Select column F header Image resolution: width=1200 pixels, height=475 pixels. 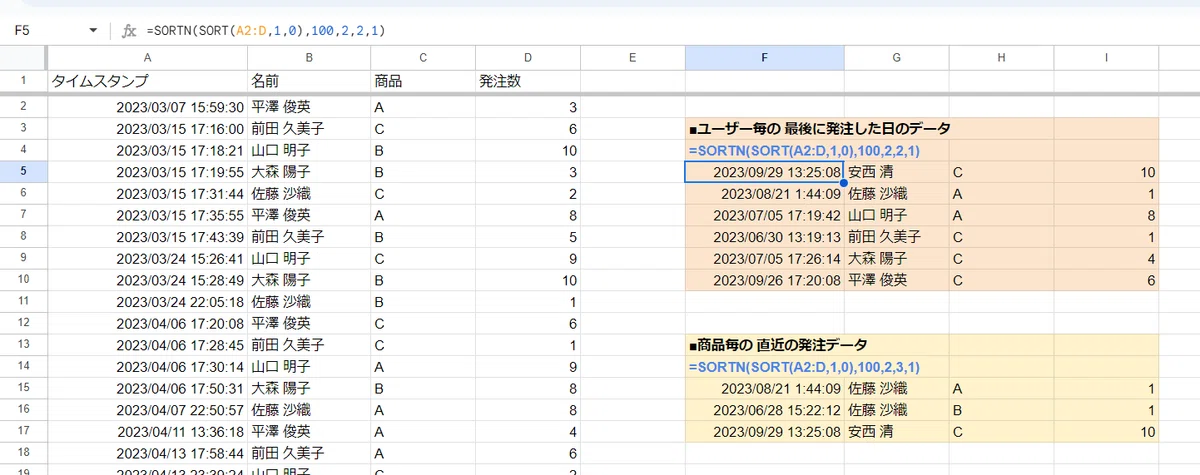(x=764, y=59)
